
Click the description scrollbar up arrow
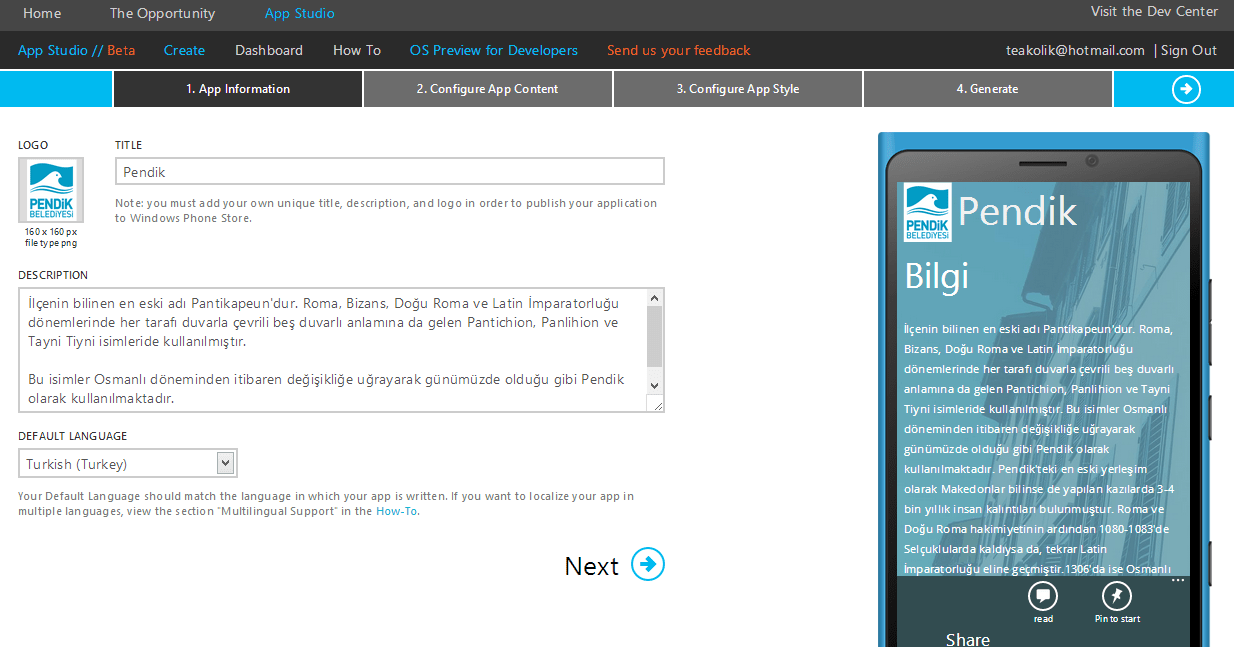coord(654,297)
